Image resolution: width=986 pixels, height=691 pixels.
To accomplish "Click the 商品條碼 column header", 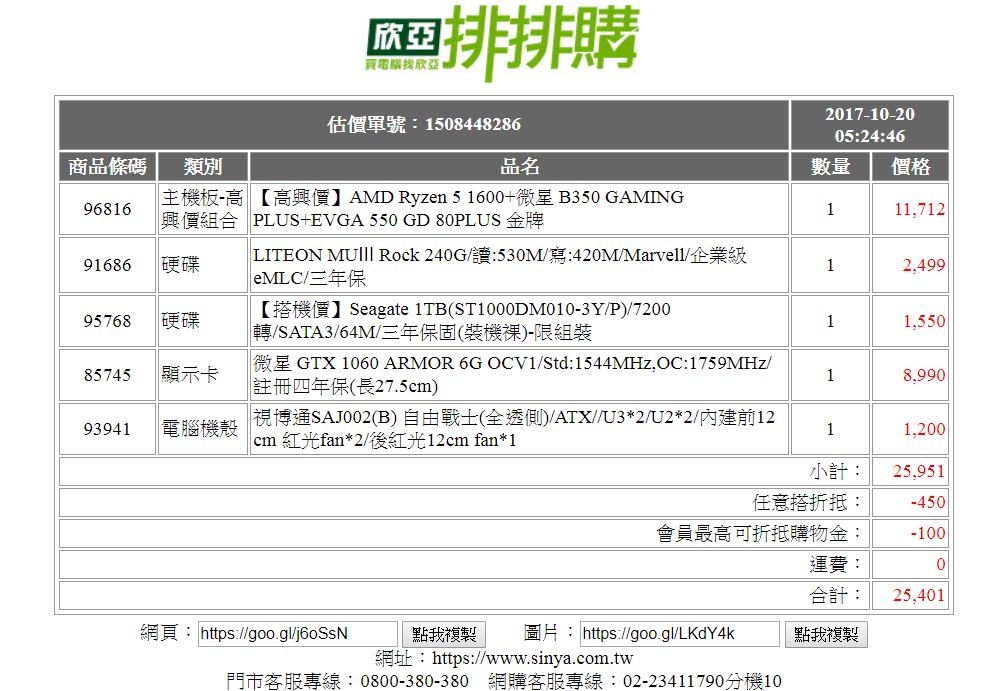I will [108, 167].
